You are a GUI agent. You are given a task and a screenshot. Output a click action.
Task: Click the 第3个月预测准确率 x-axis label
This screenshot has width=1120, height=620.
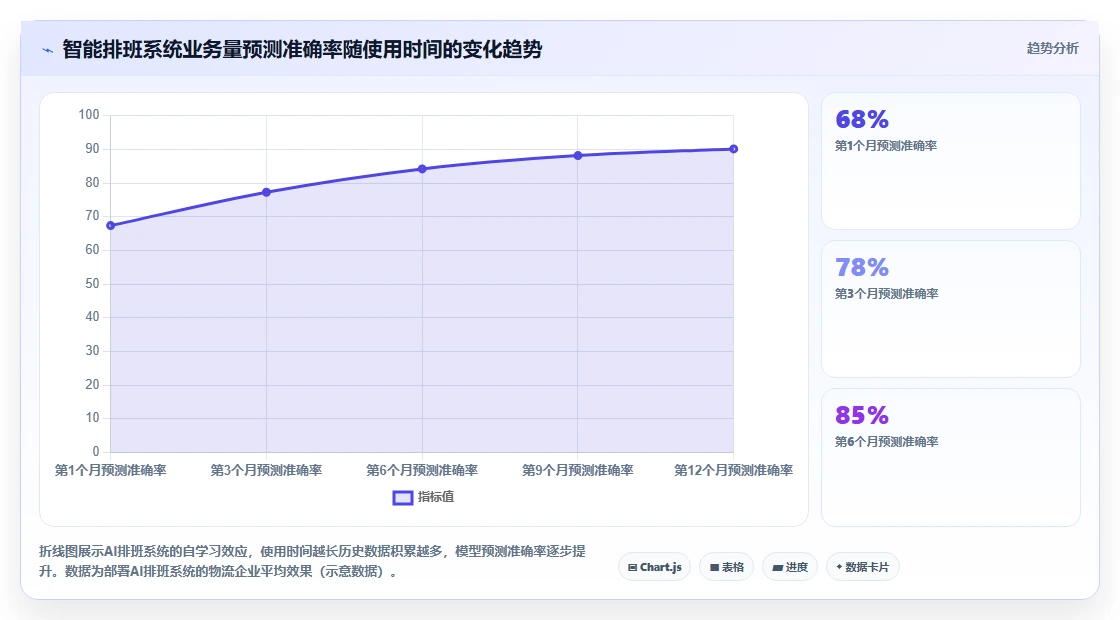pos(266,470)
